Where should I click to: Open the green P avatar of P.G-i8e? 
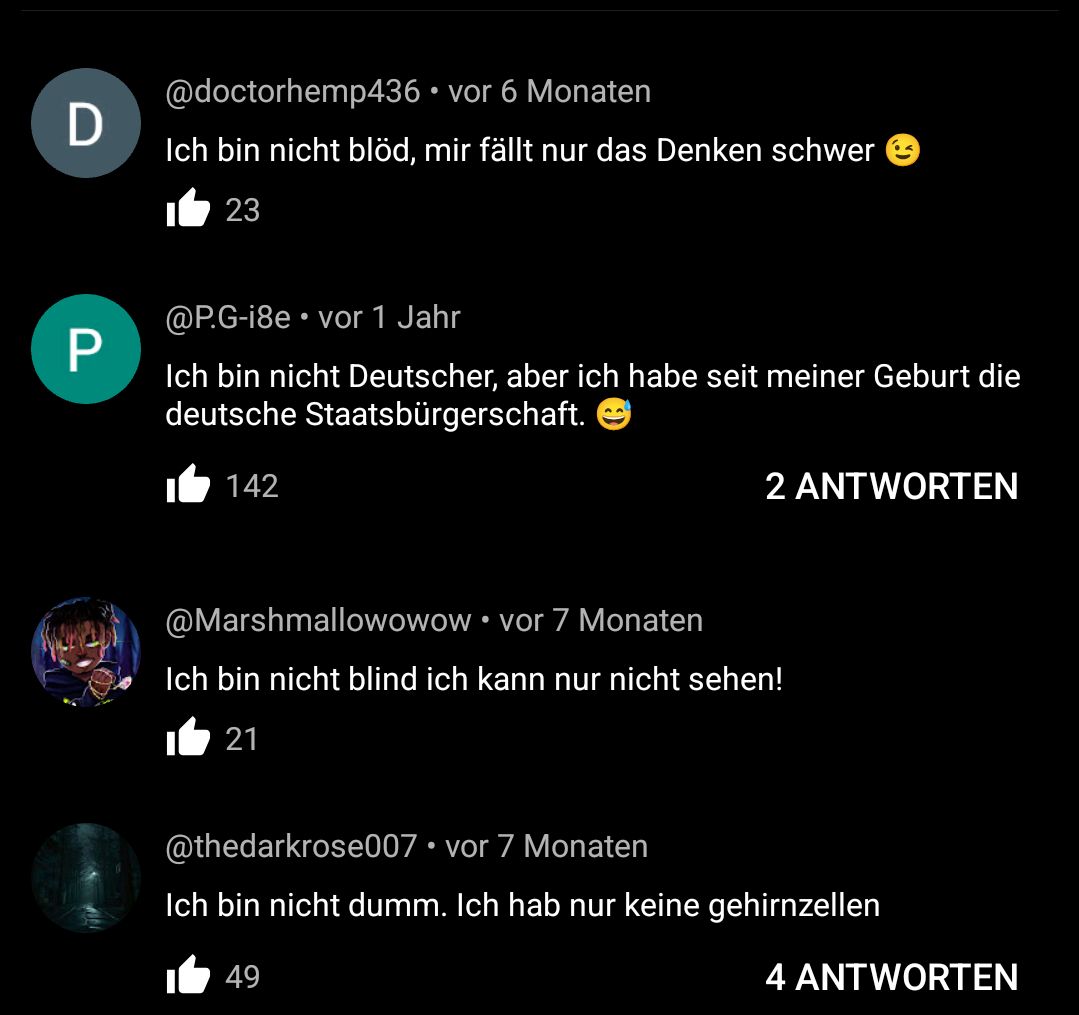click(x=86, y=349)
